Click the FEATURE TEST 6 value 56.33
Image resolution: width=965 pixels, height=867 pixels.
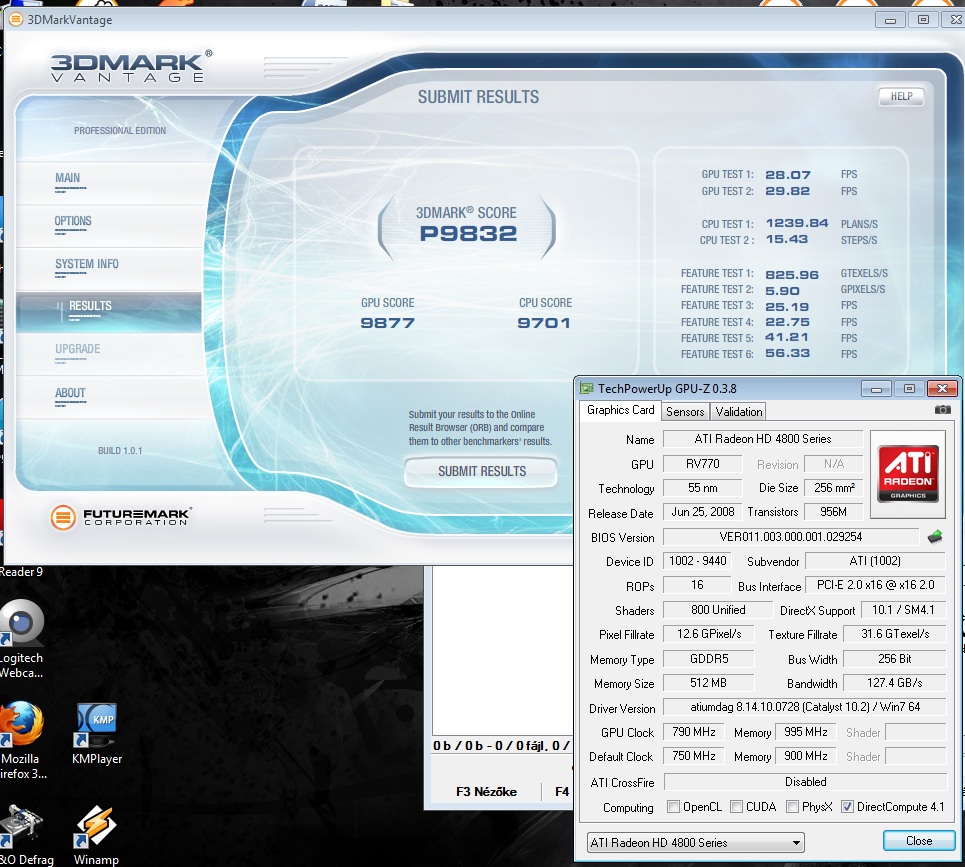(787, 353)
